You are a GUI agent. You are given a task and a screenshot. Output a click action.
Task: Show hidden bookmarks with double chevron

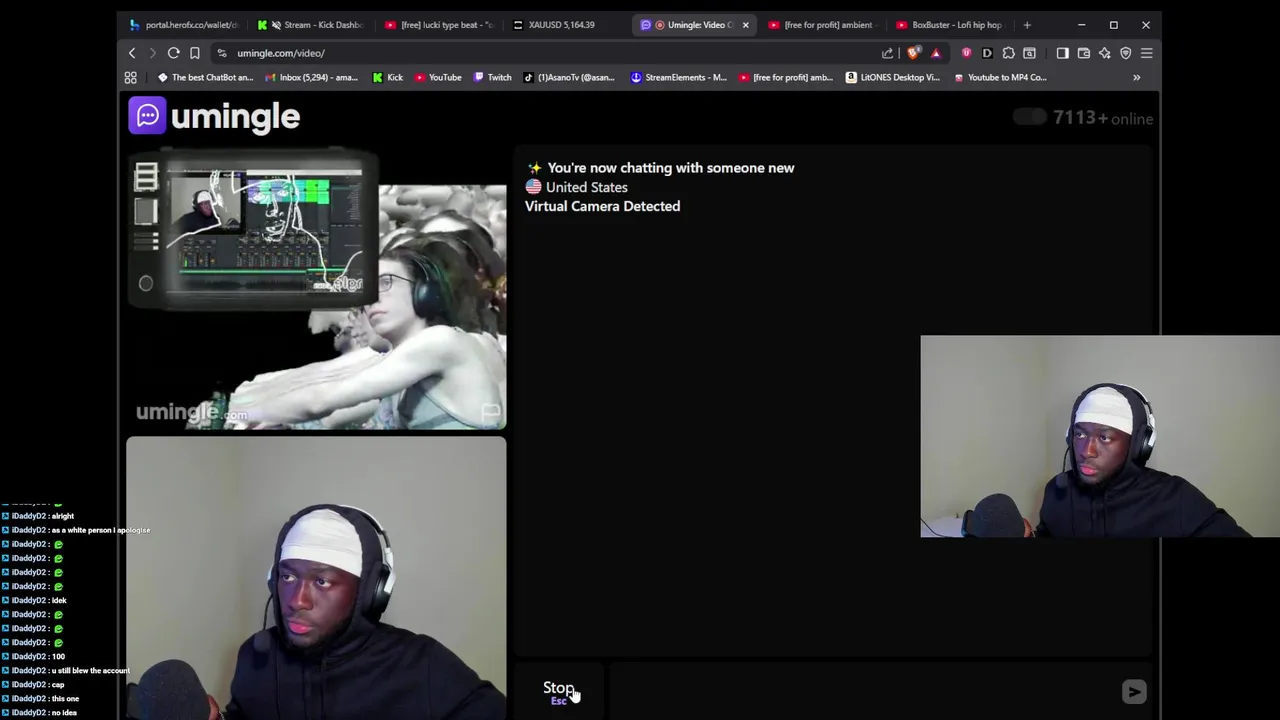[x=1136, y=77]
